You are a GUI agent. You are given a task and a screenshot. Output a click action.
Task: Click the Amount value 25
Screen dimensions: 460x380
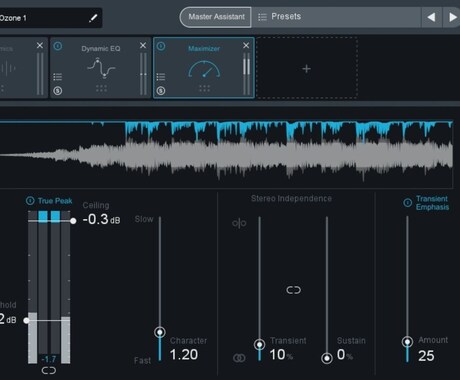tap(426, 356)
